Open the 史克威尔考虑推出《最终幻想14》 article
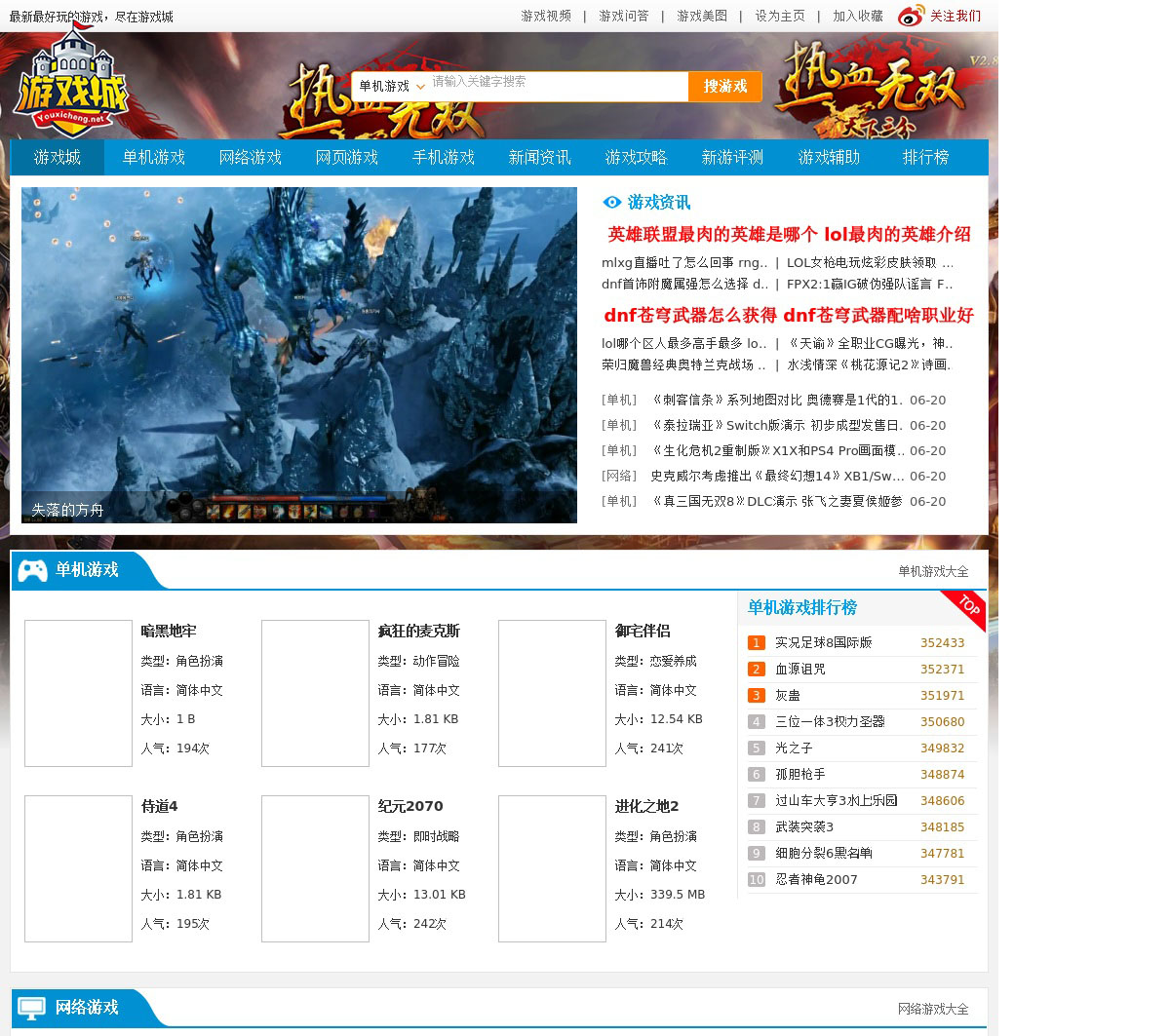 pyautogui.click(x=777, y=476)
